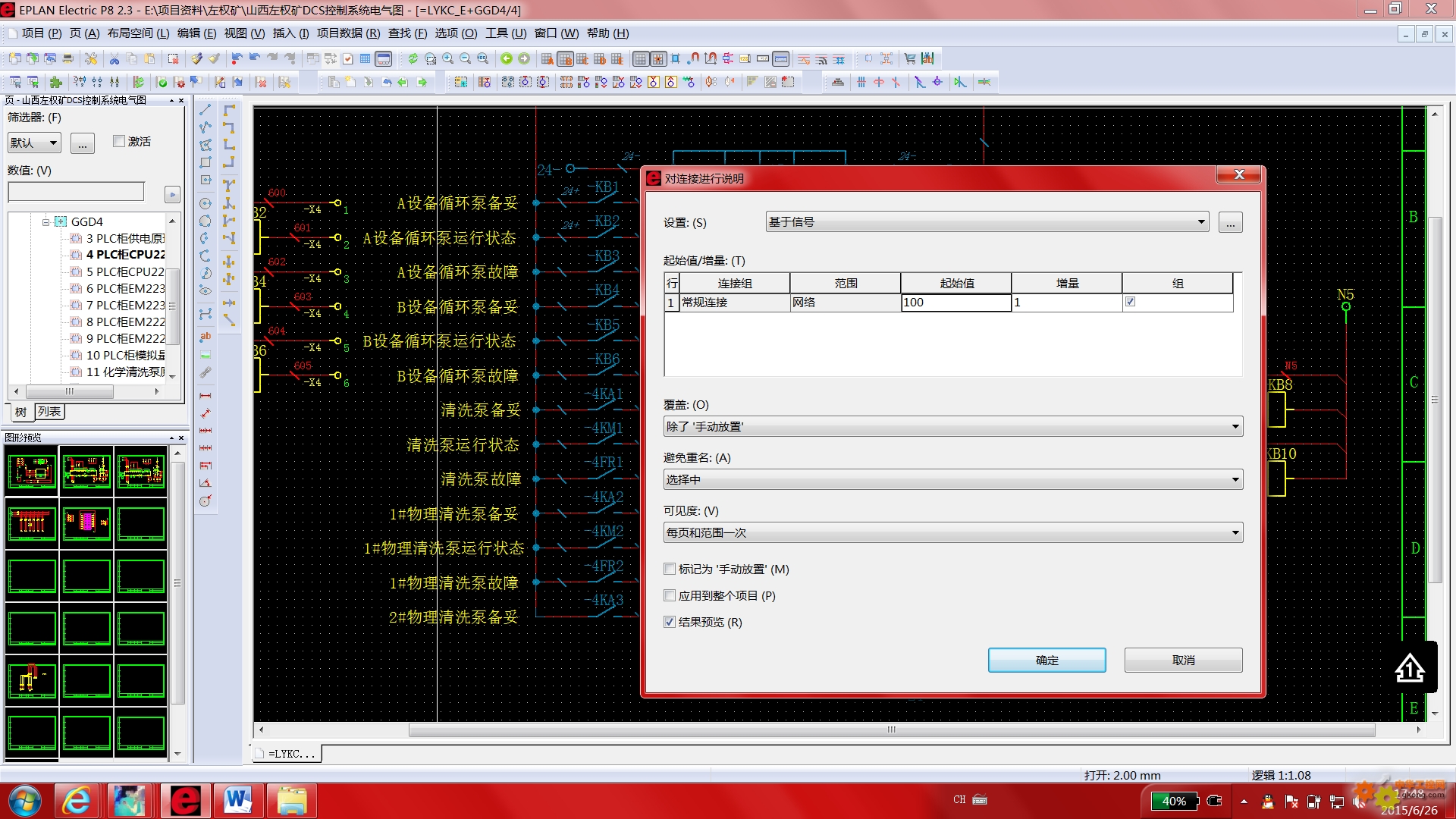
Task: Collapse the GGD4 tree node
Action: [x=46, y=222]
